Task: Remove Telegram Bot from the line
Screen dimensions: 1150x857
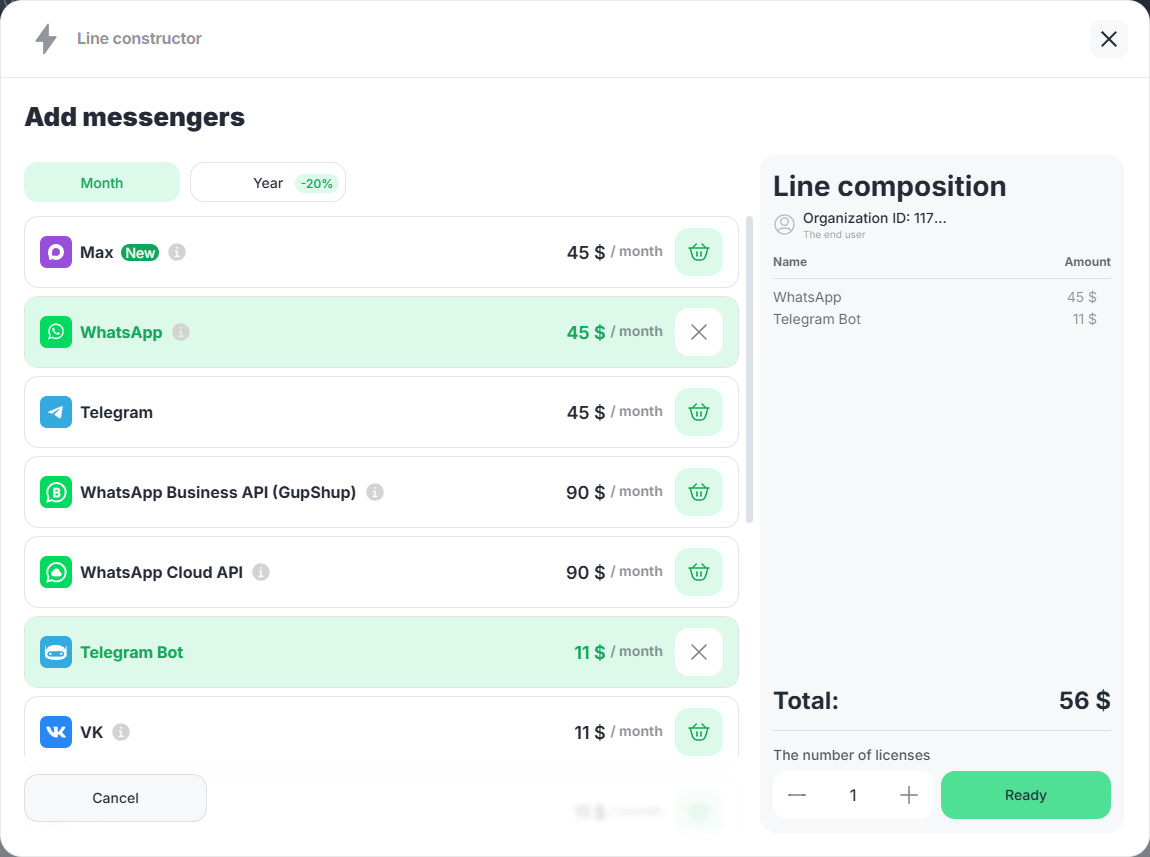Action: [x=699, y=652]
